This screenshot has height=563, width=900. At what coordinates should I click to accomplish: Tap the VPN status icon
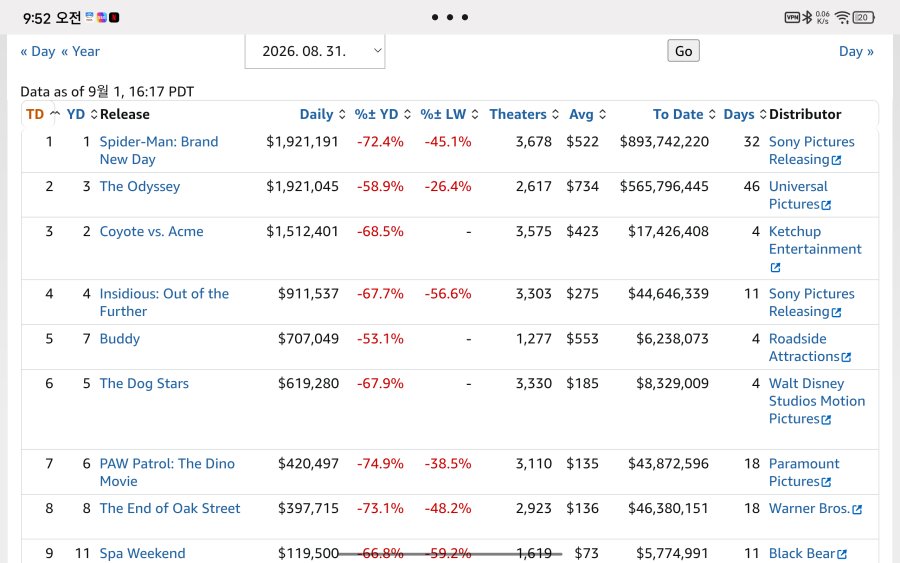click(x=792, y=17)
